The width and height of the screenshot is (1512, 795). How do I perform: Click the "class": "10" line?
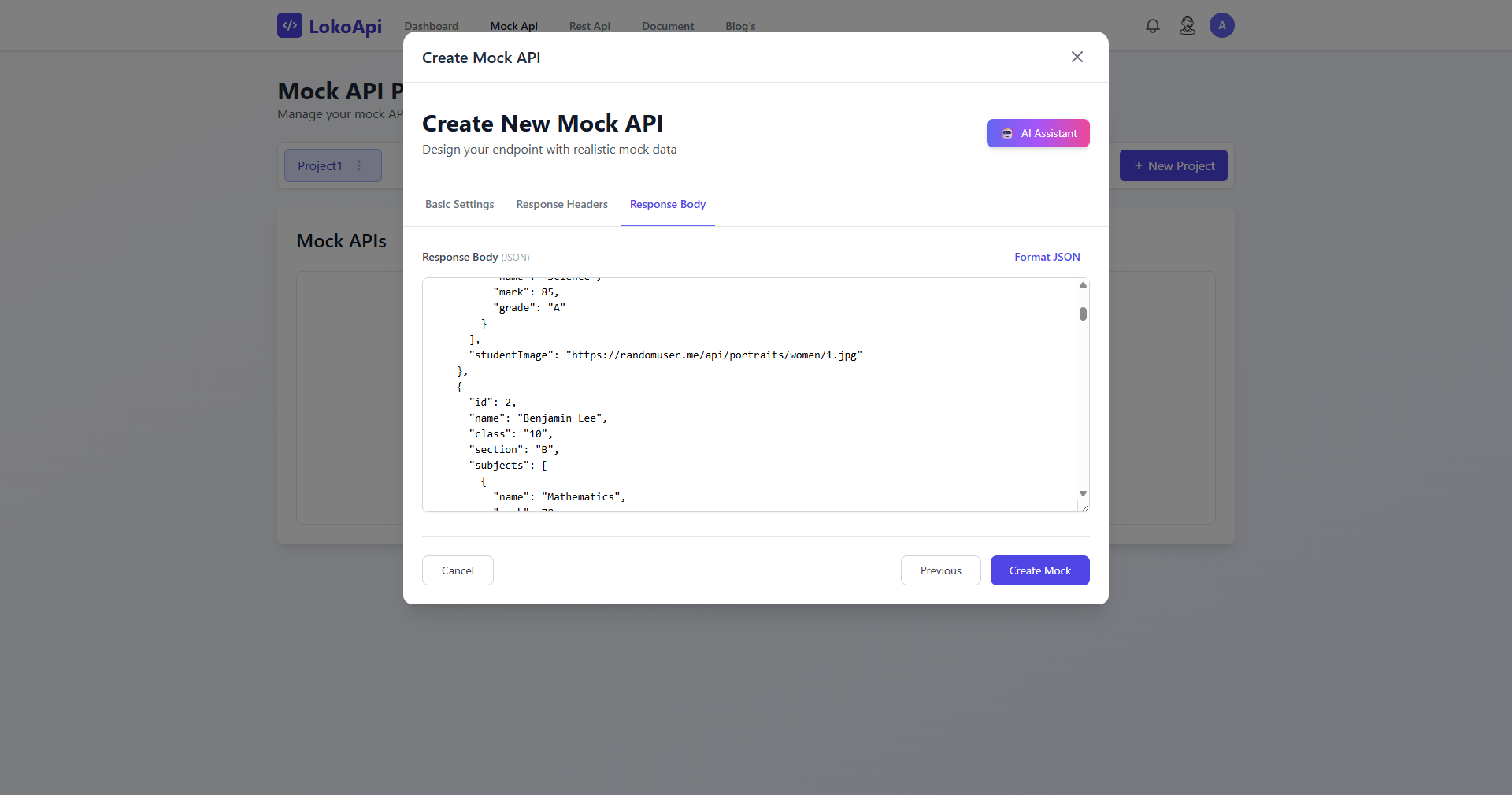[511, 434]
